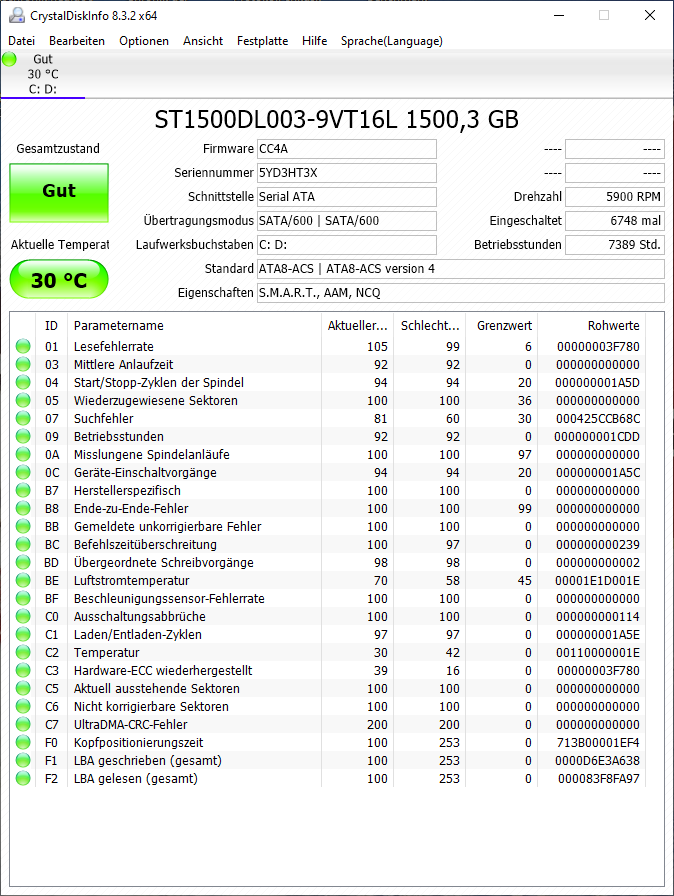Viewport: 674px width, 896px height.
Task: Click the green Gut health status button
Action: [x=59, y=193]
